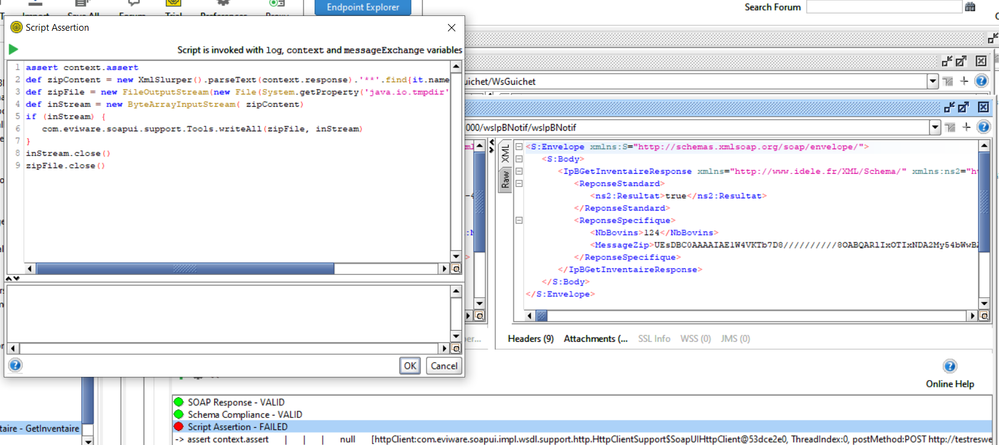The image size is (999, 445).
Task: Collapse the ReponseStandard XML node
Action: (517, 184)
